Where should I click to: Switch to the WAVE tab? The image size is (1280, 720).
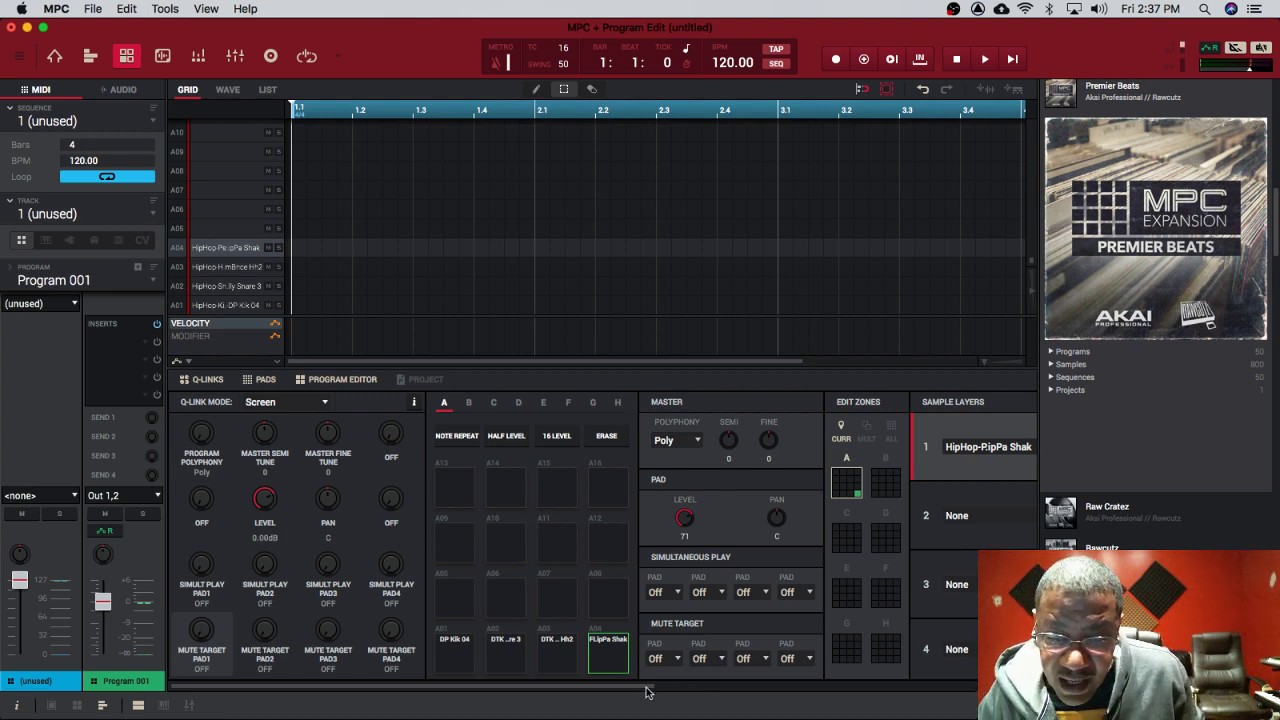click(228, 90)
